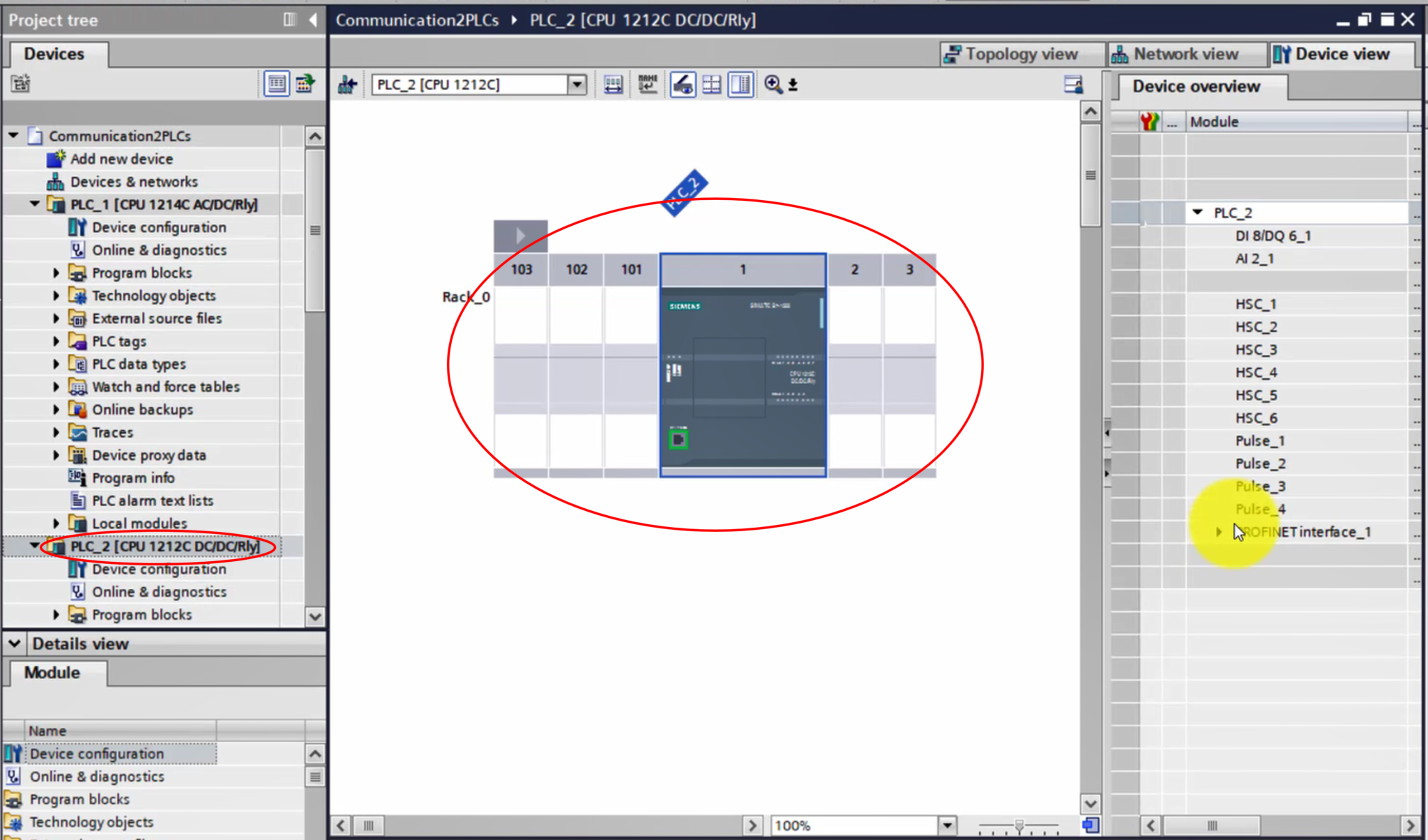The image size is (1428, 840).
Task: Click the project tree scroll down arrow
Action: tap(315, 616)
